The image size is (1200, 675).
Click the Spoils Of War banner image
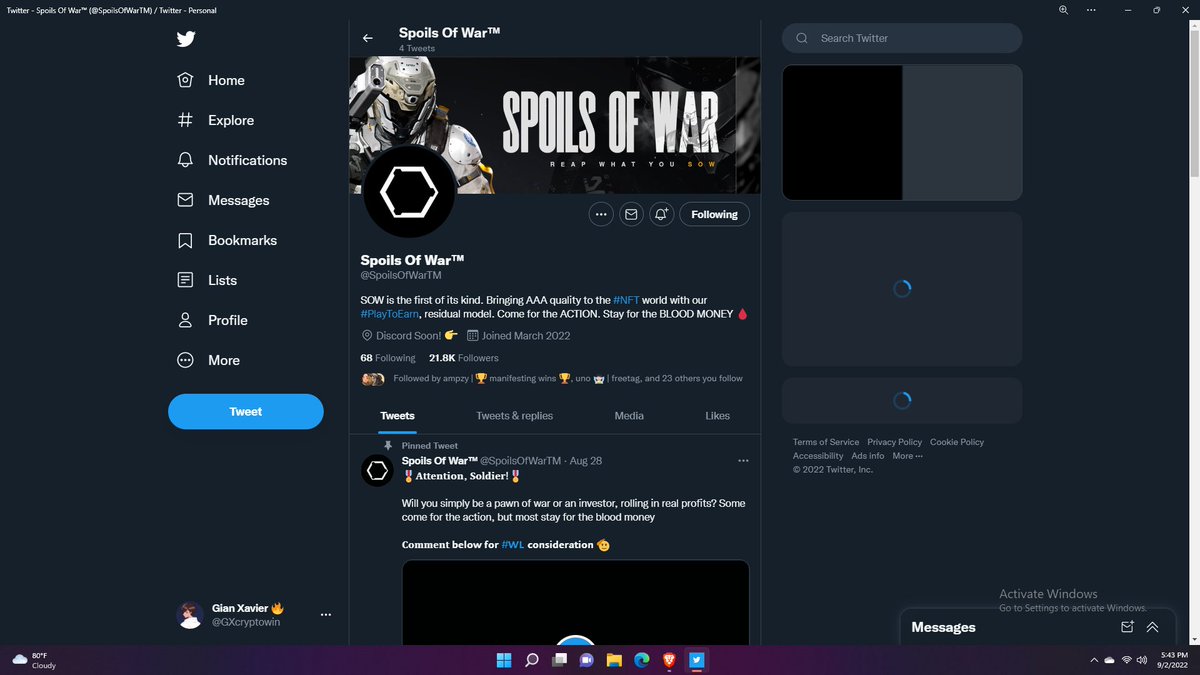[555, 125]
